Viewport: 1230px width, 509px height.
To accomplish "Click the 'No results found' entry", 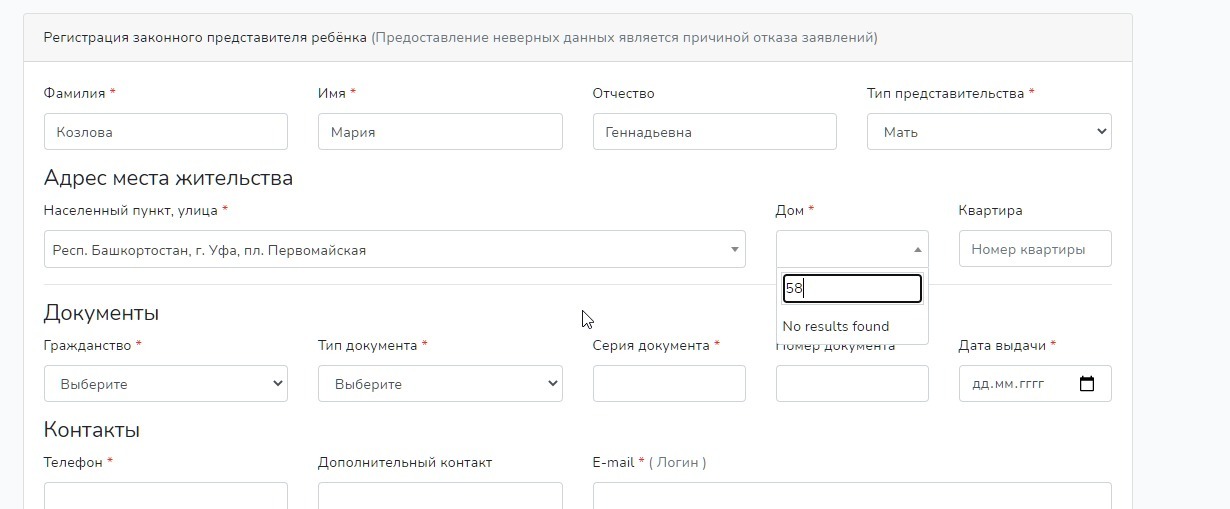I will point(836,326).
